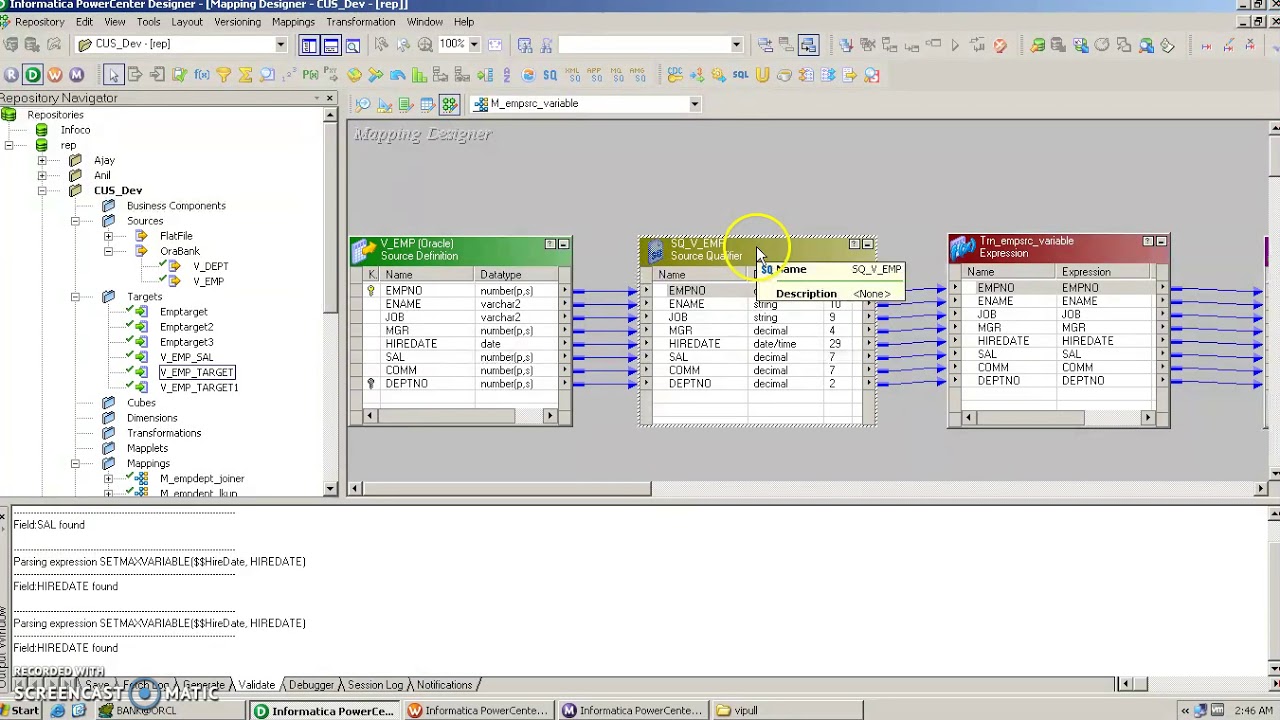The height and width of the screenshot is (720, 1280).
Task: Select the Business Components folder
Action: click(x=176, y=206)
